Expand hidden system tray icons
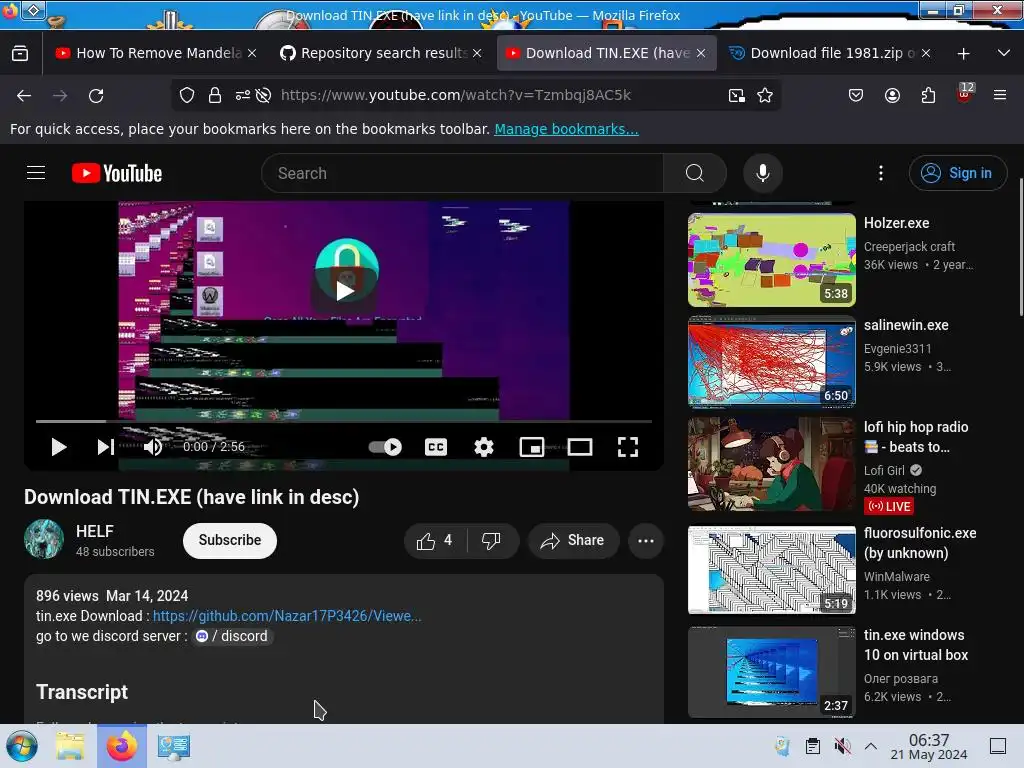1024x768 pixels. click(871, 746)
